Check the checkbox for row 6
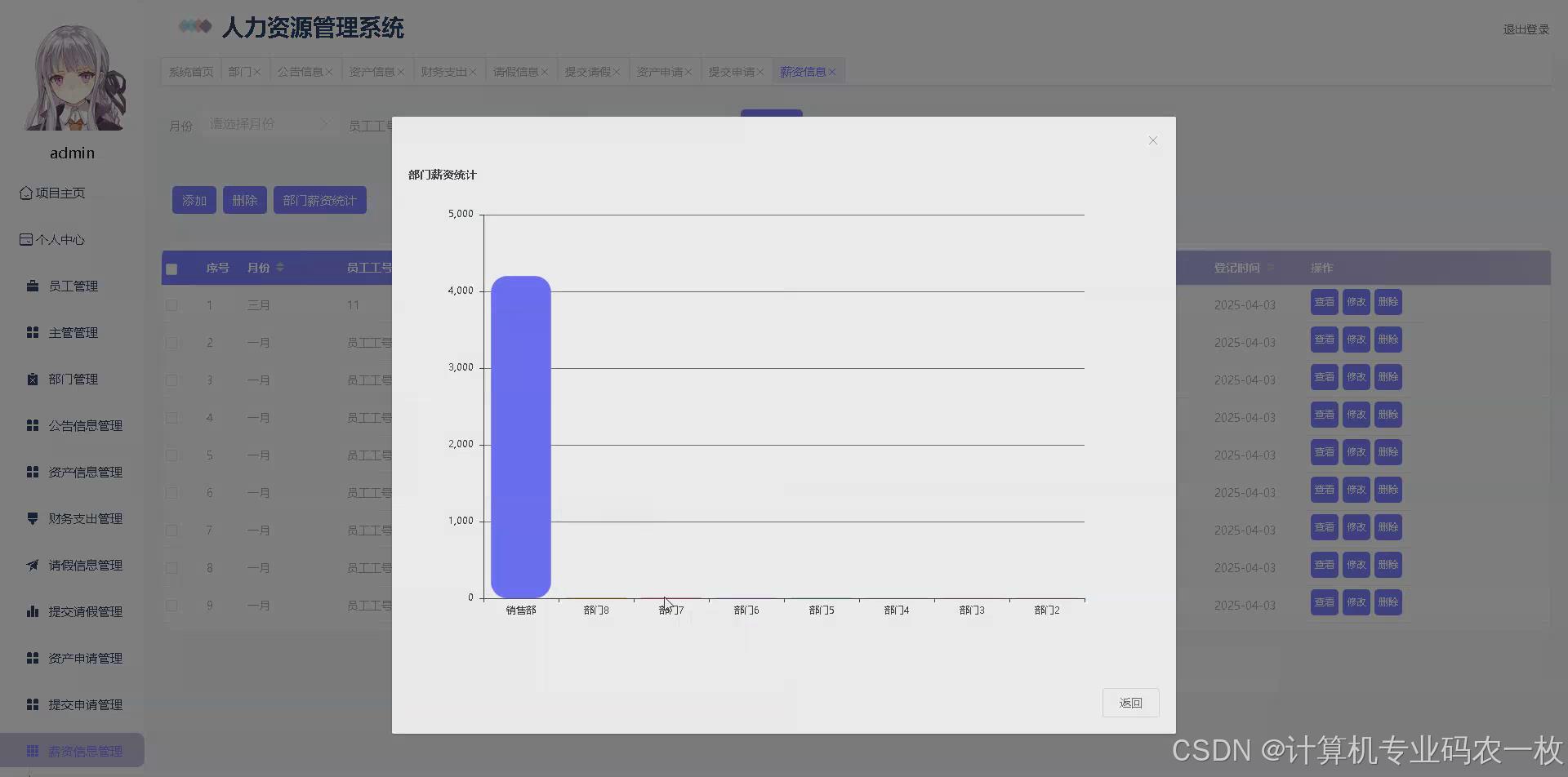The height and width of the screenshot is (777, 1568). tap(171, 493)
